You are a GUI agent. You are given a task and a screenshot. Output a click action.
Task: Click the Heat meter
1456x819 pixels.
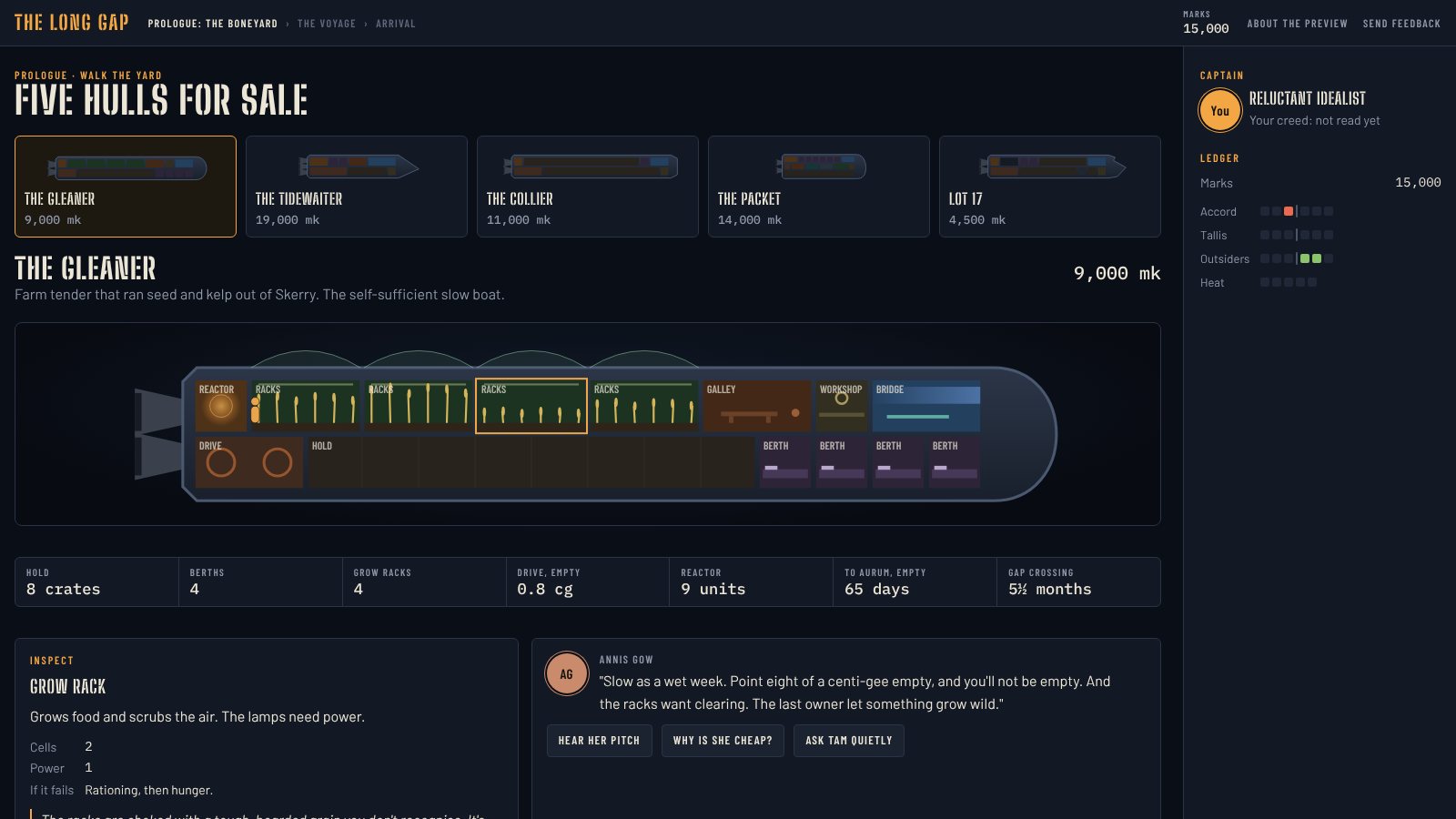click(1289, 282)
